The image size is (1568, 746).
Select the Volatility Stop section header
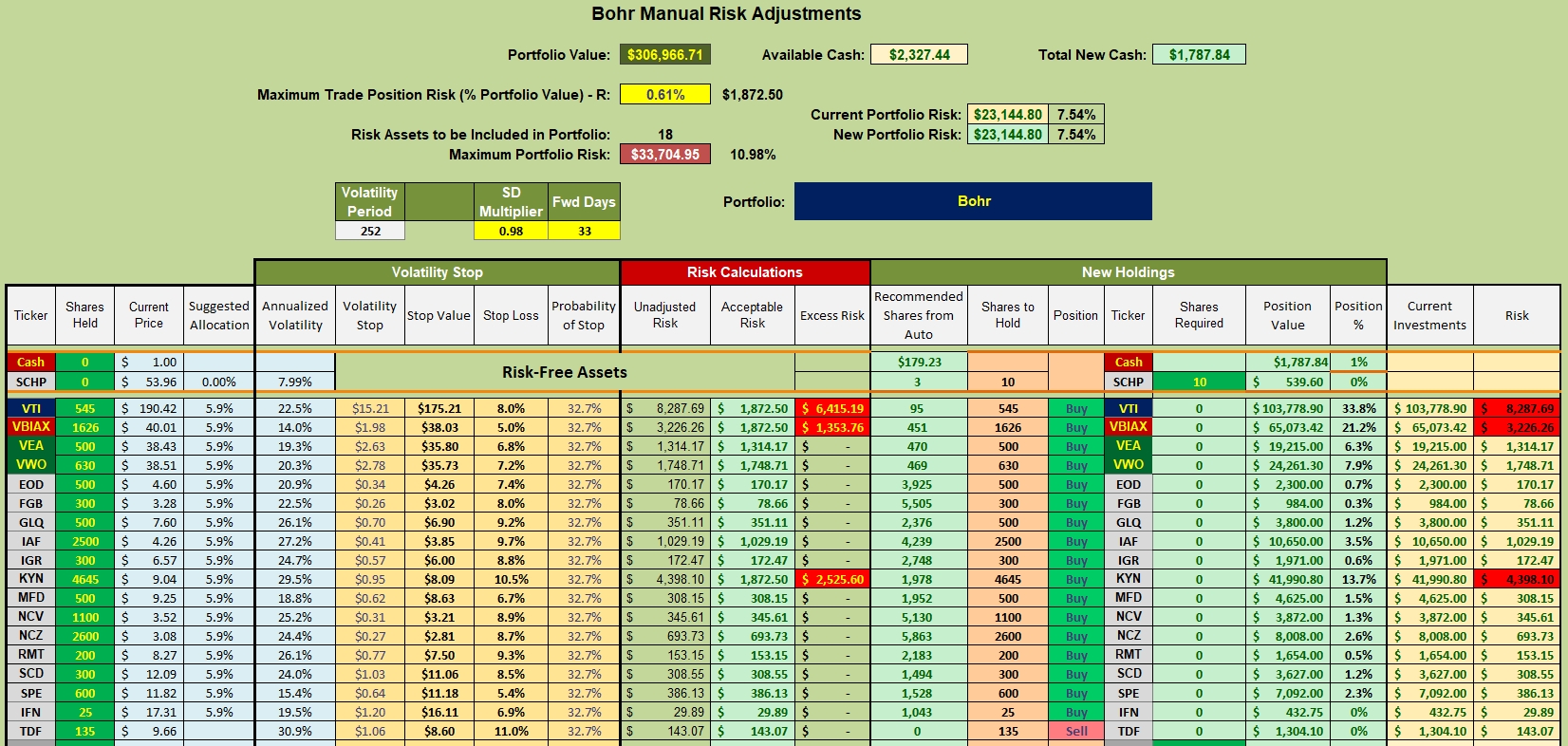(438, 272)
